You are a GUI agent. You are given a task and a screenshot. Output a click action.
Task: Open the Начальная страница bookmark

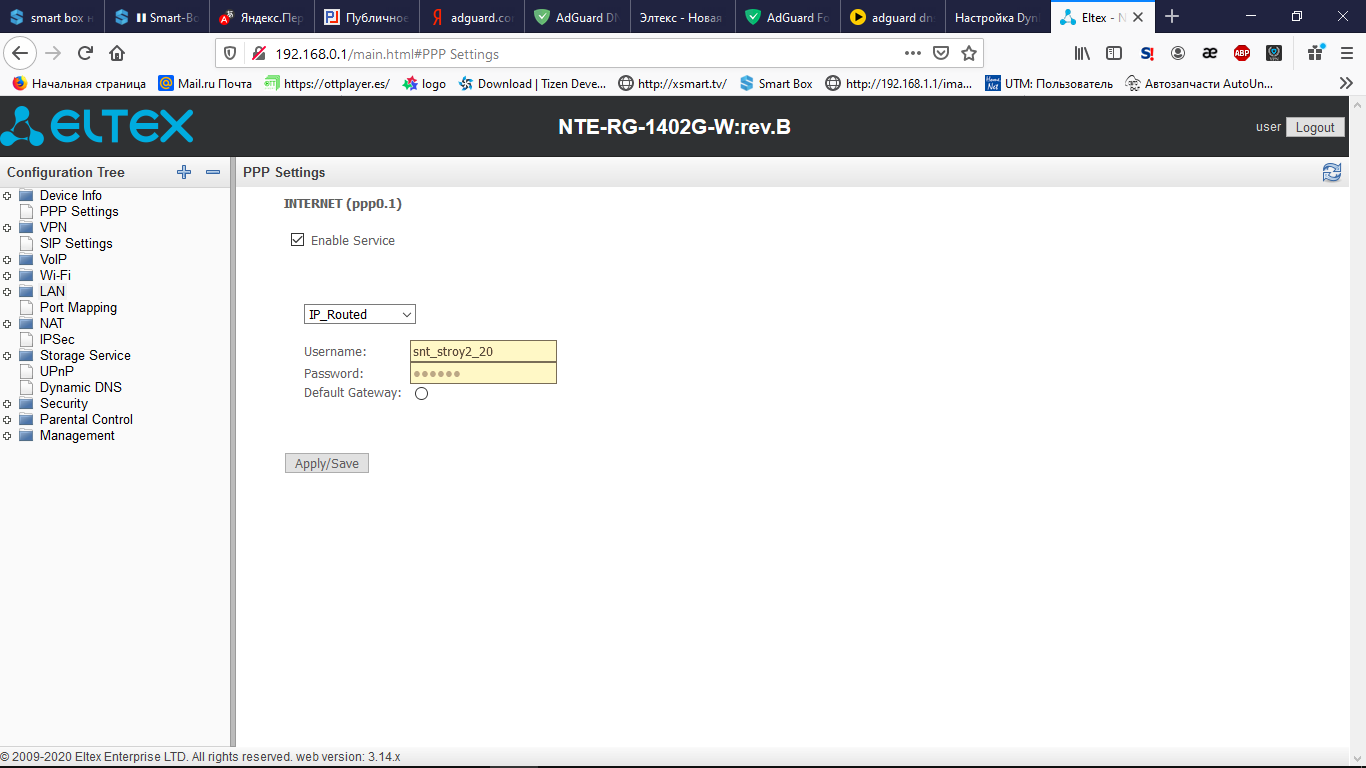point(79,84)
